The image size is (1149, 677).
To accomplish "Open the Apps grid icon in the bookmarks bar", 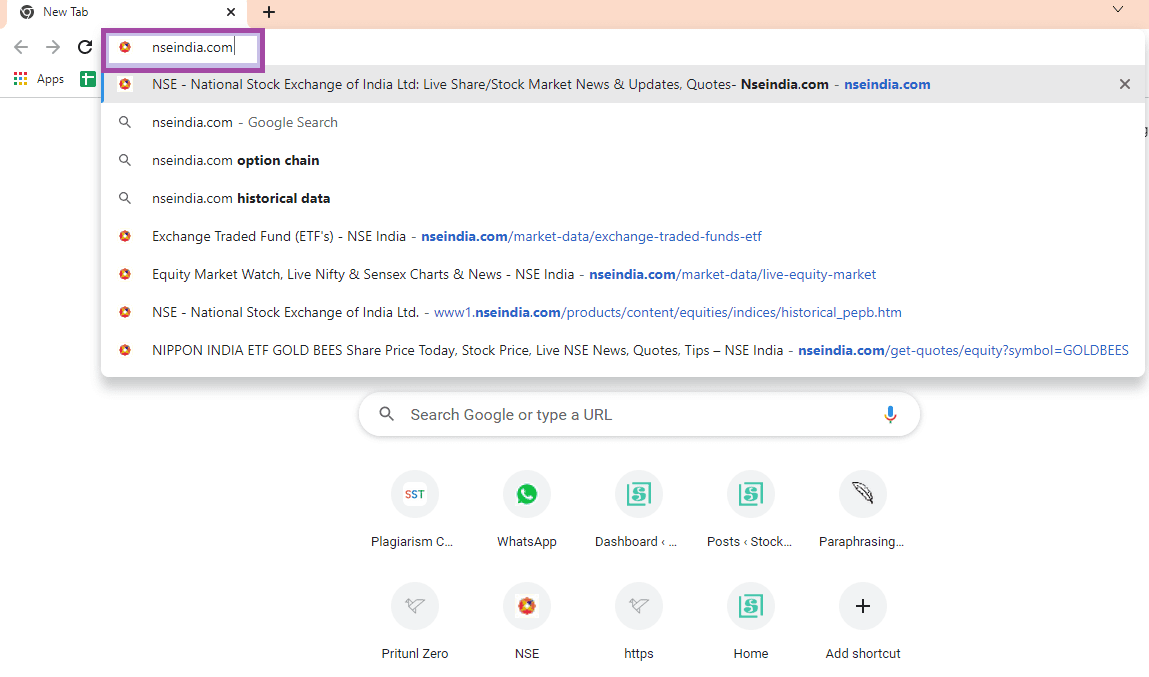I will tap(21, 79).
